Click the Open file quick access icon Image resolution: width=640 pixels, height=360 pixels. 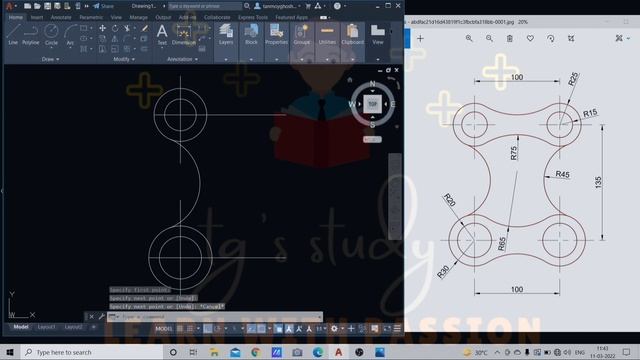click(x=37, y=6)
